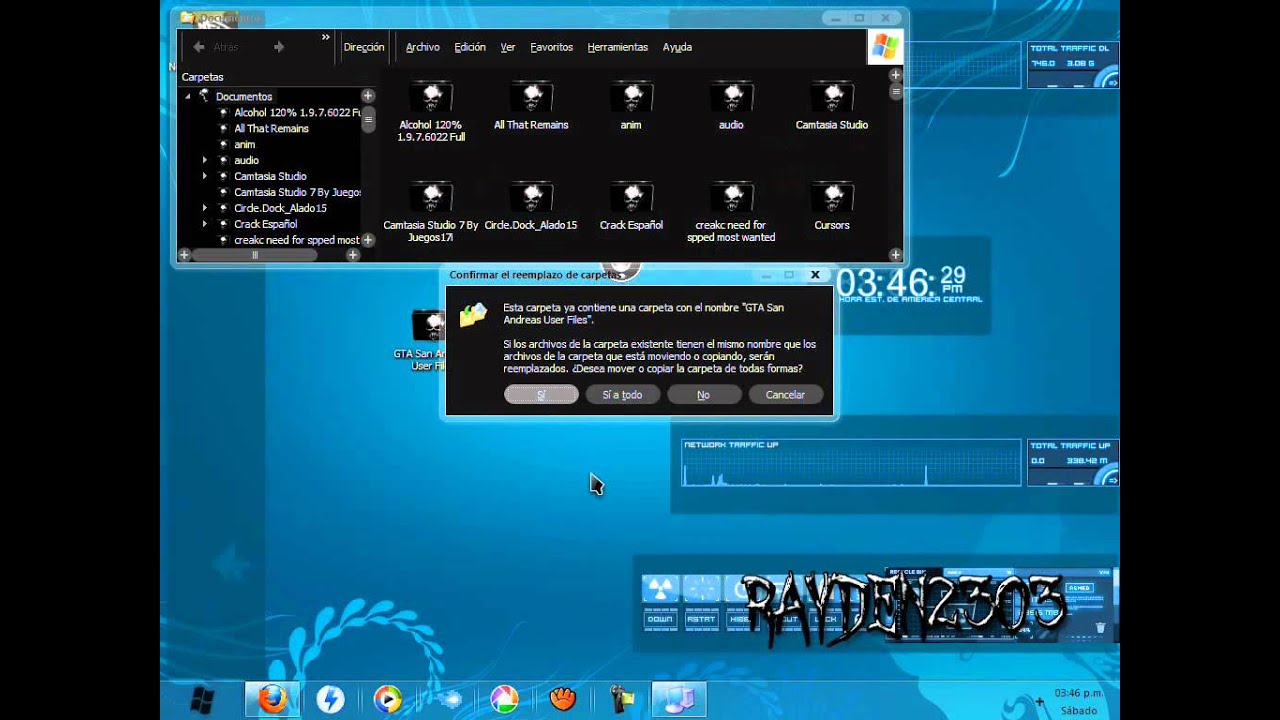This screenshot has width=1280, height=720.
Task: Expand Circle.Dock_Alado15 in folder tree
Action: pos(205,208)
